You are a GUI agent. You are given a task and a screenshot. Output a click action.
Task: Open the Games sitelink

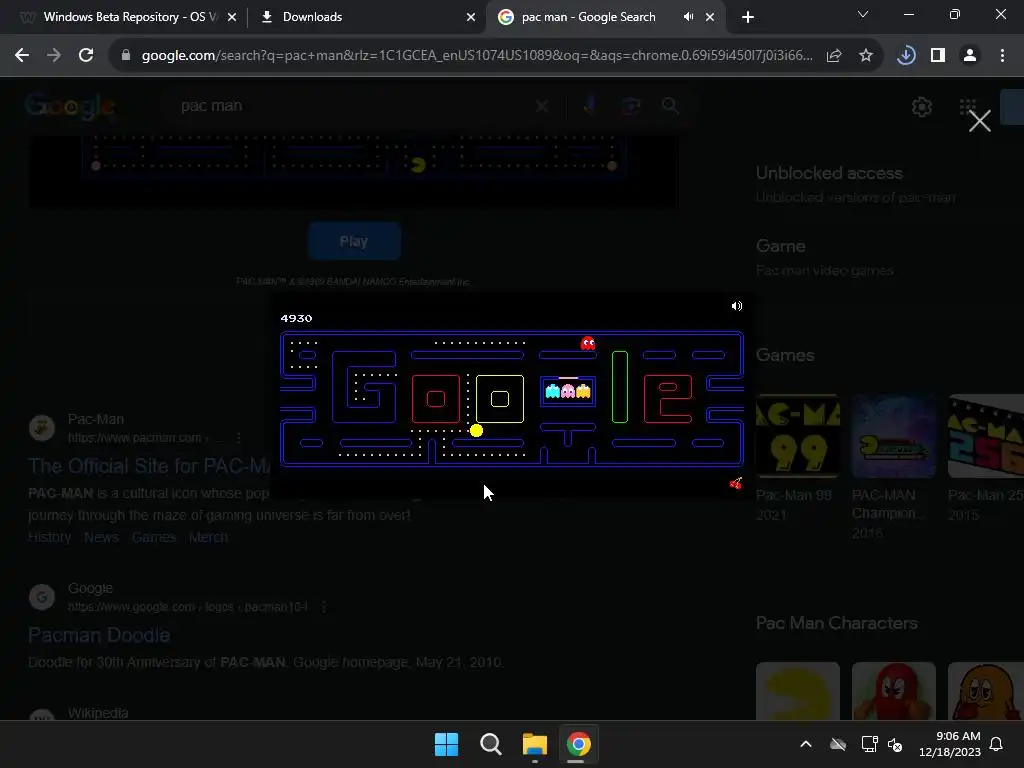coord(154,537)
